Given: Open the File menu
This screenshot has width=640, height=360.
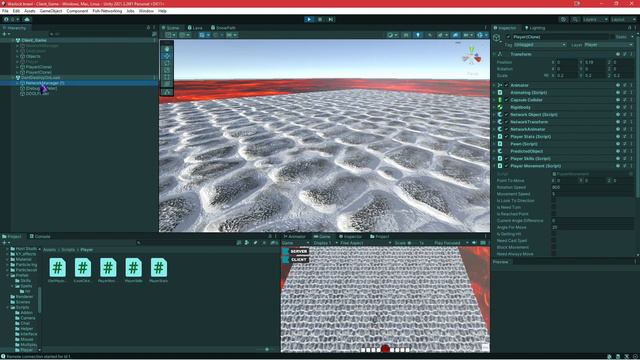Looking at the screenshot, I should click(5, 11).
